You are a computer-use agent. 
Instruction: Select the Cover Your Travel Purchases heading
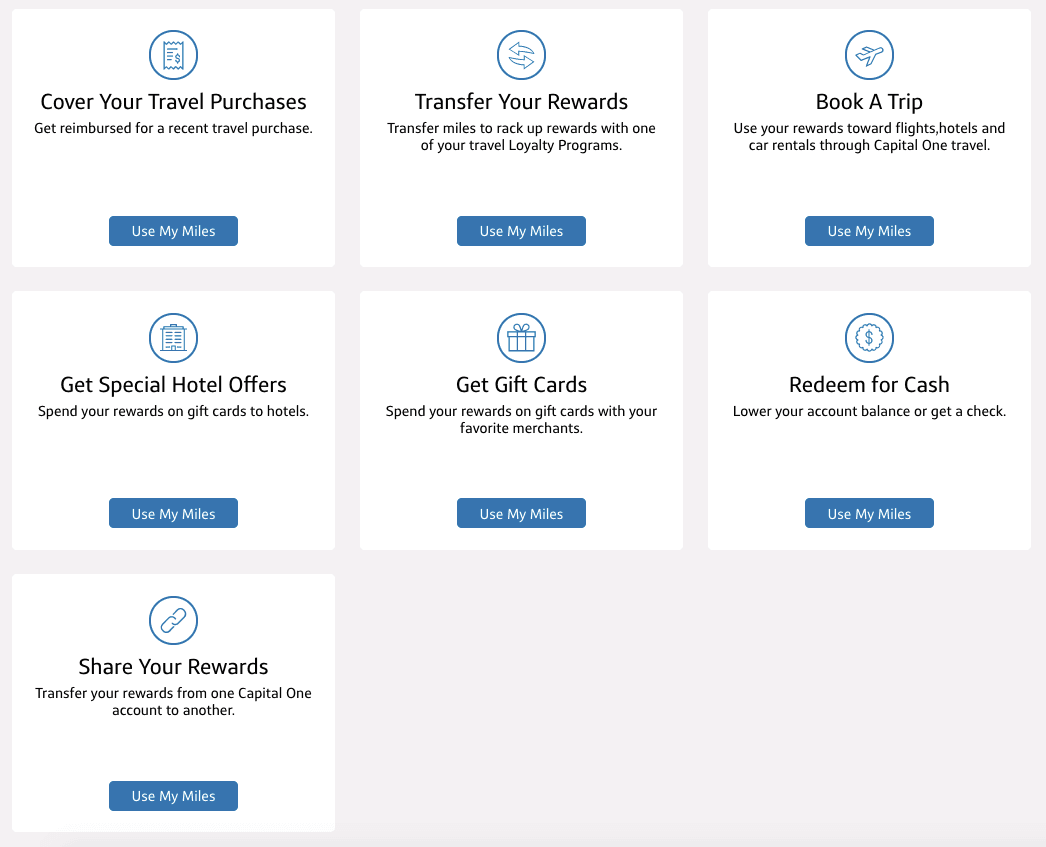173,102
